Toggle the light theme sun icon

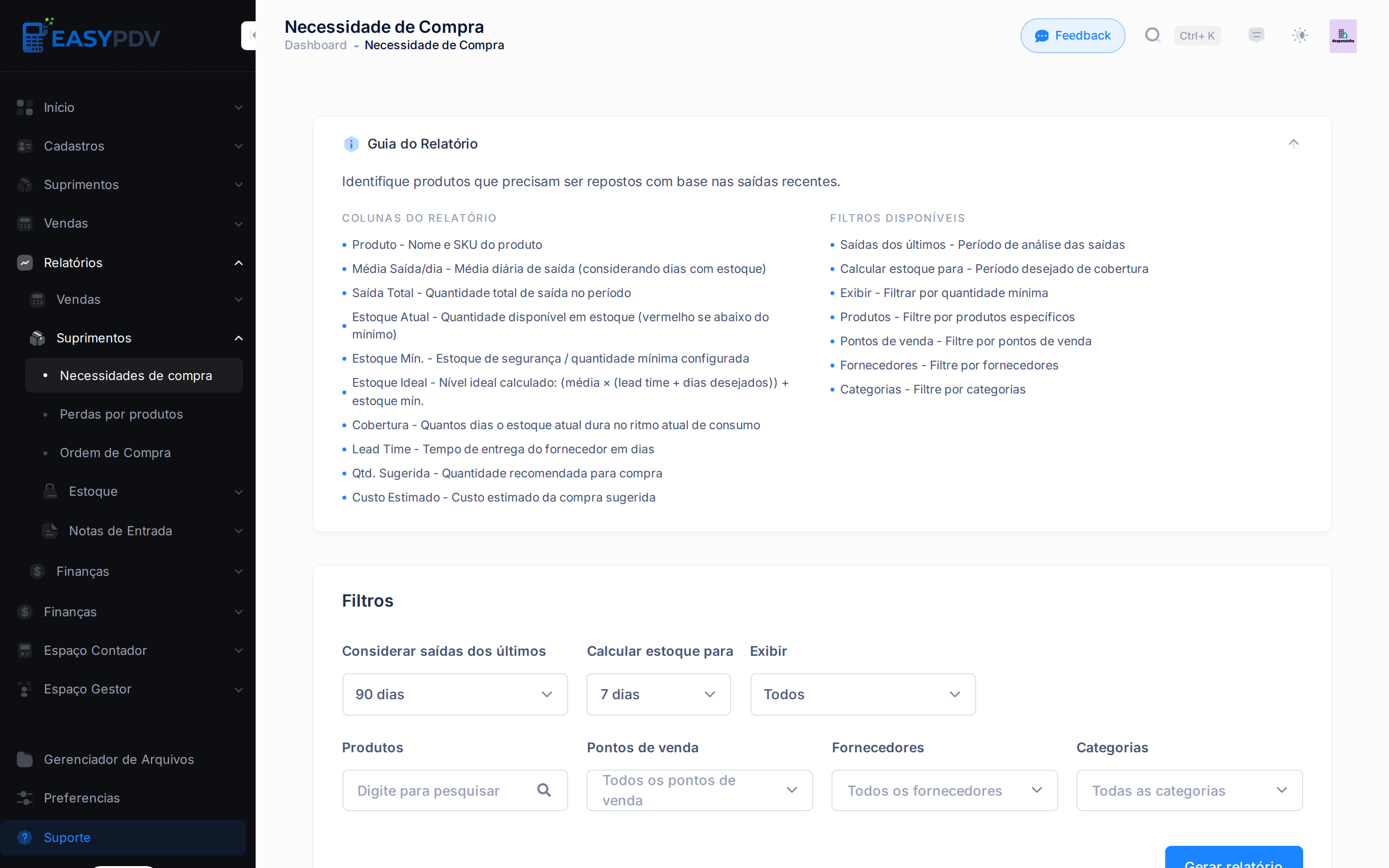click(x=1300, y=36)
